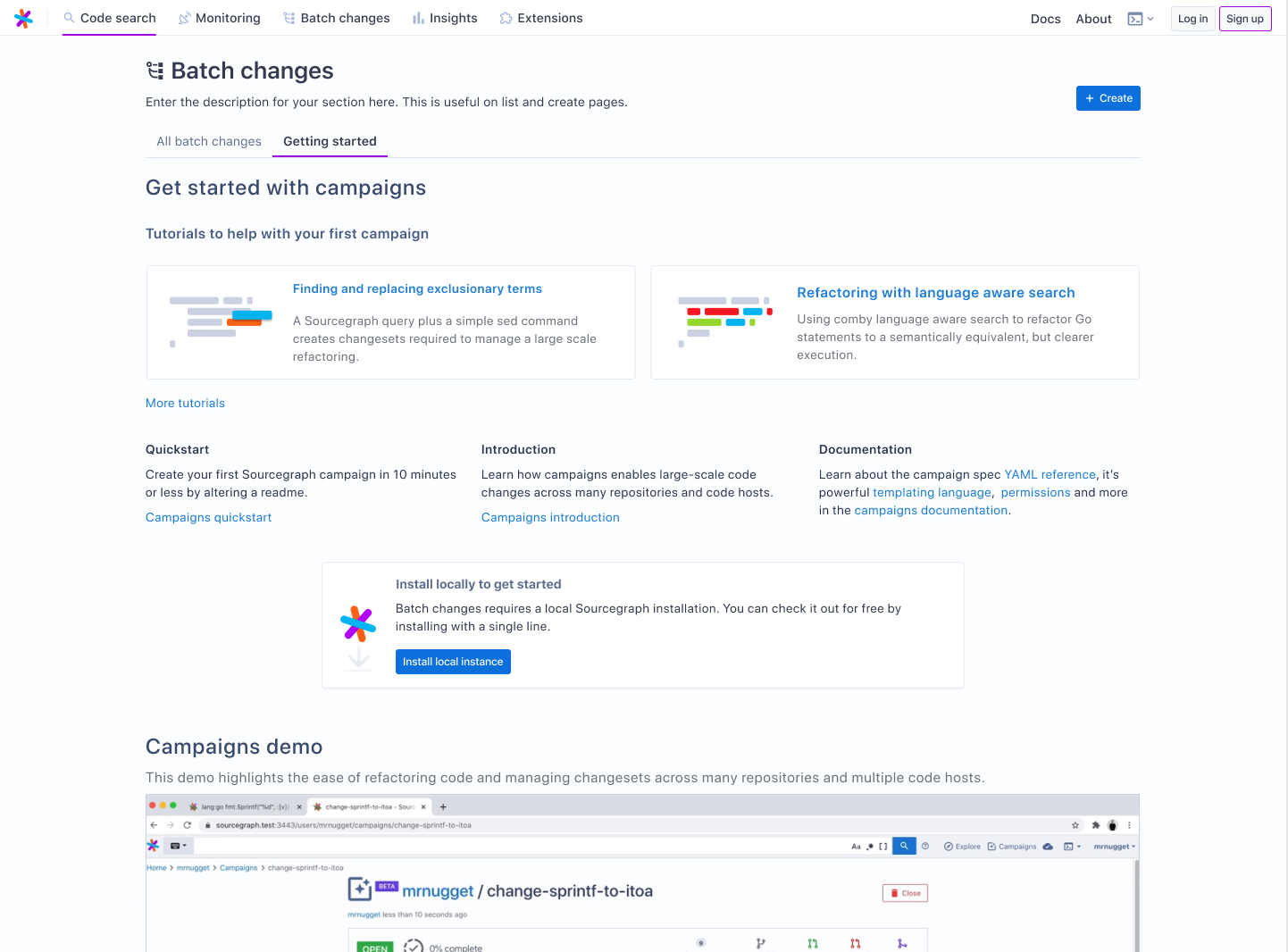Viewport: 1288px width, 952px height.
Task: Switch to the All batch changes tab
Action: pyautogui.click(x=209, y=141)
